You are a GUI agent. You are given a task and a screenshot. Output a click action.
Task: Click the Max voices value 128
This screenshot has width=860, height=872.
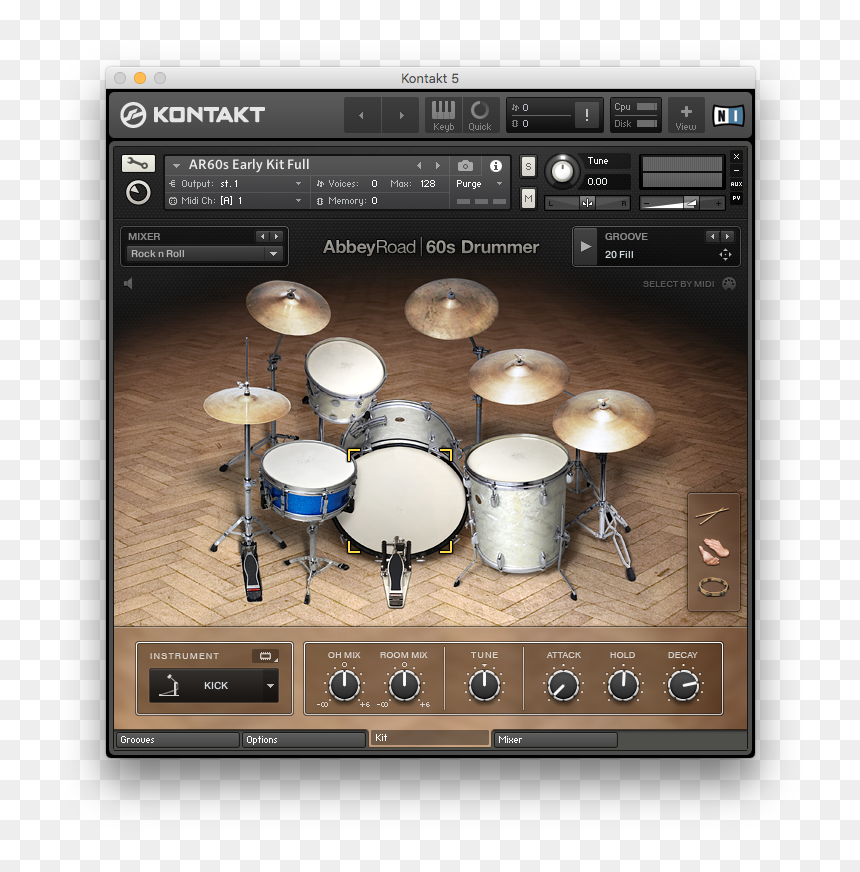[427, 184]
